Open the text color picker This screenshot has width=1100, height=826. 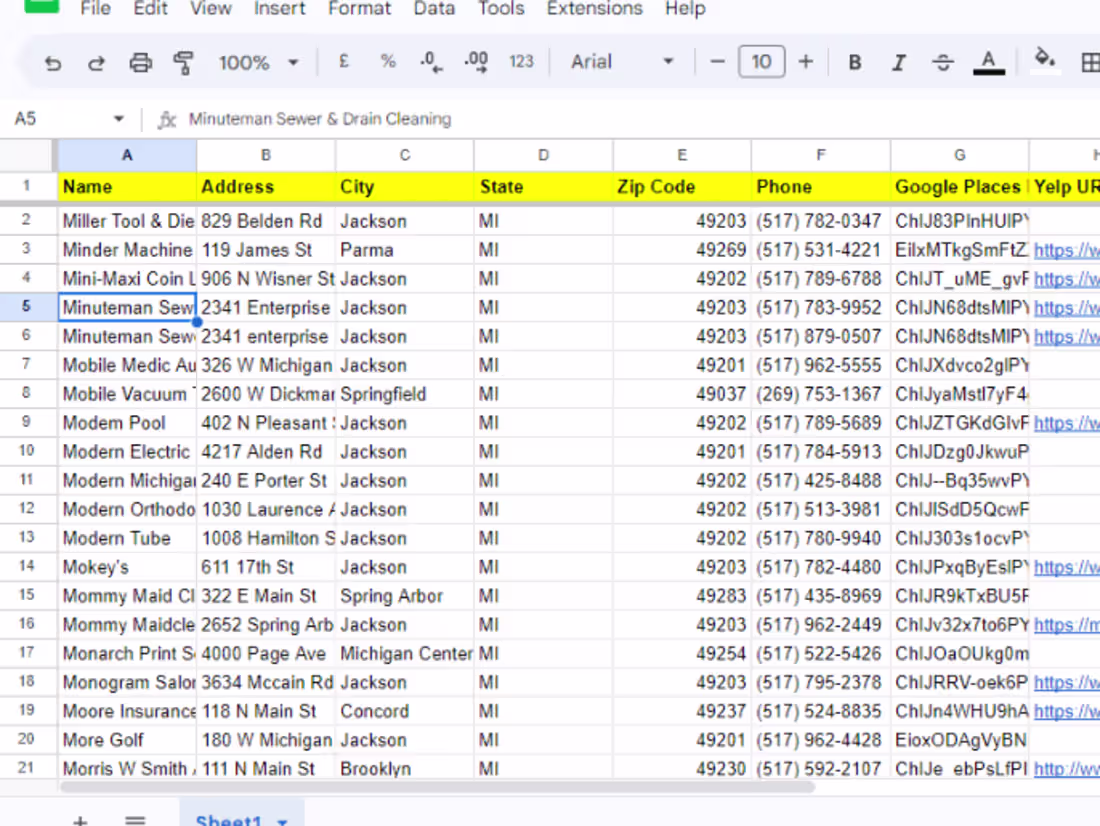[988, 61]
